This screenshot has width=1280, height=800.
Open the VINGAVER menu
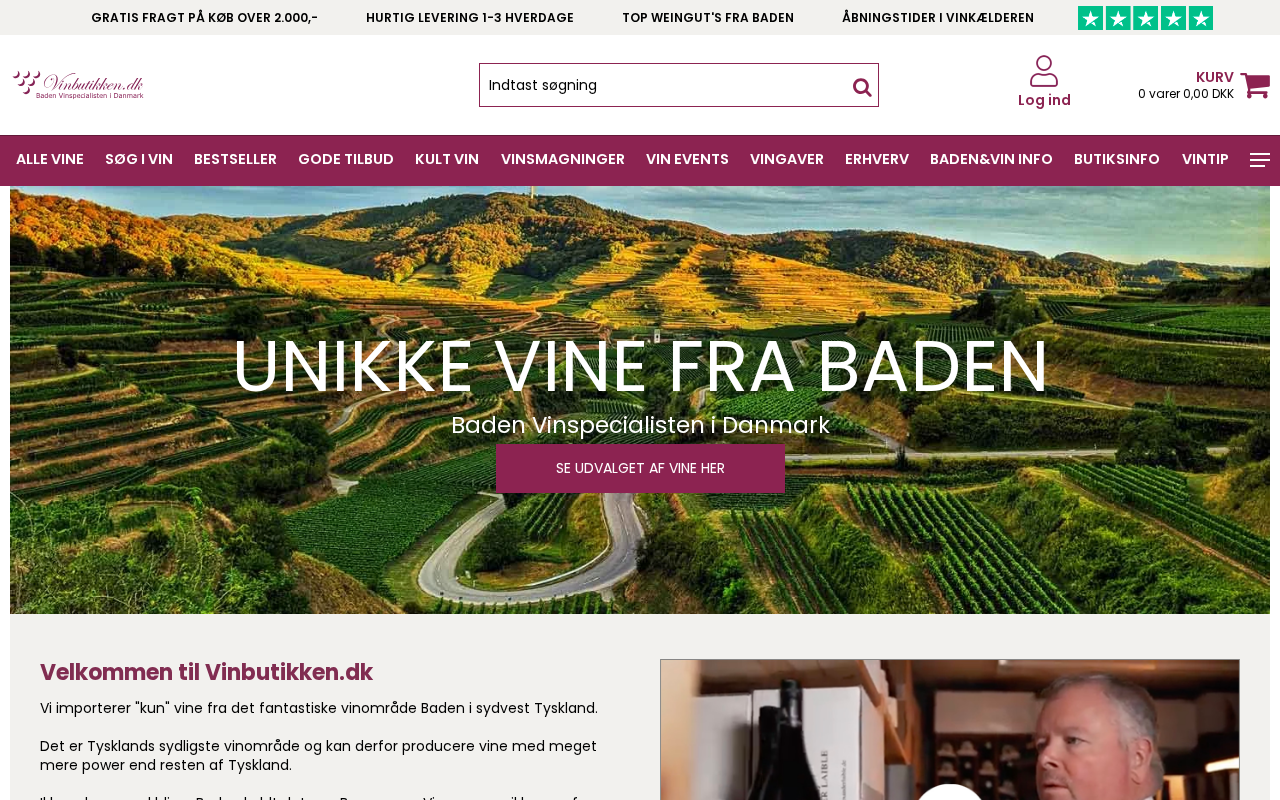(787, 159)
